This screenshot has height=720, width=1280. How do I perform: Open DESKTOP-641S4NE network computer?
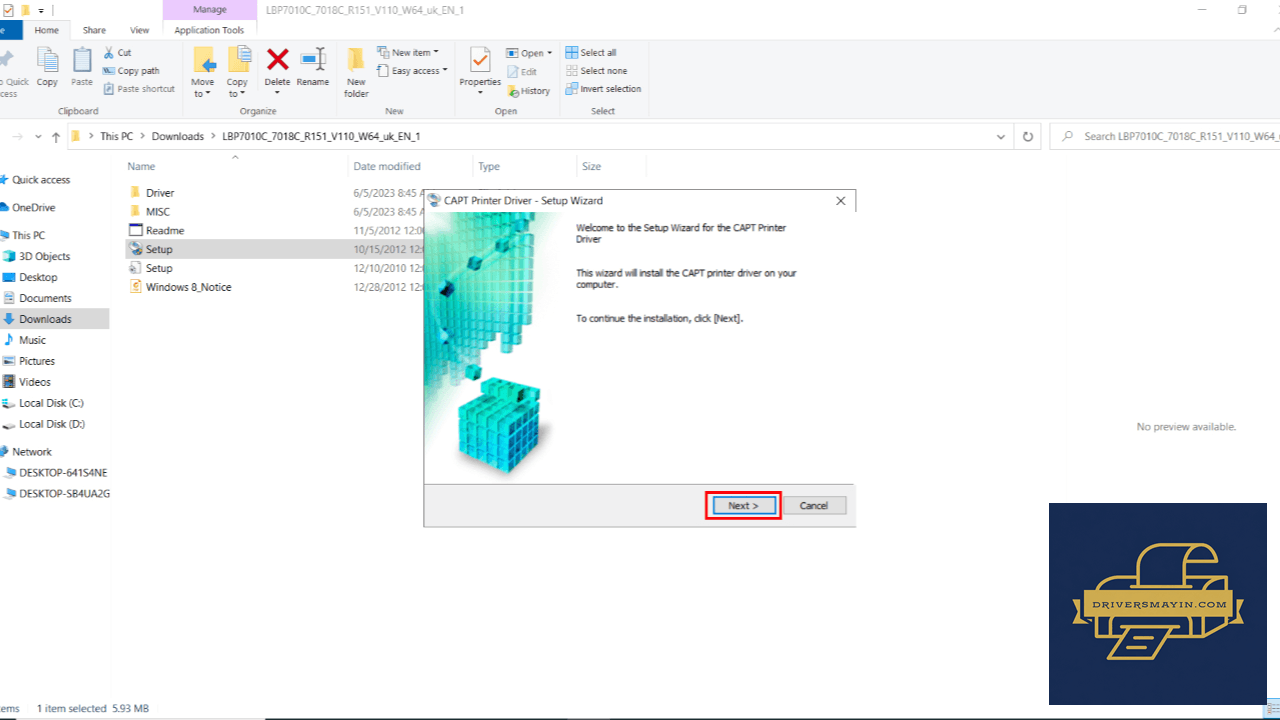[x=63, y=472]
